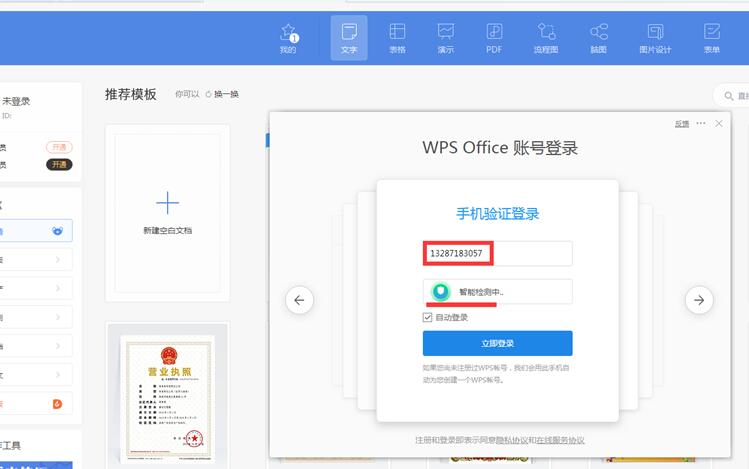Open the 流程图 flowchart tab
Viewport: 749px width, 469px height.
point(546,38)
